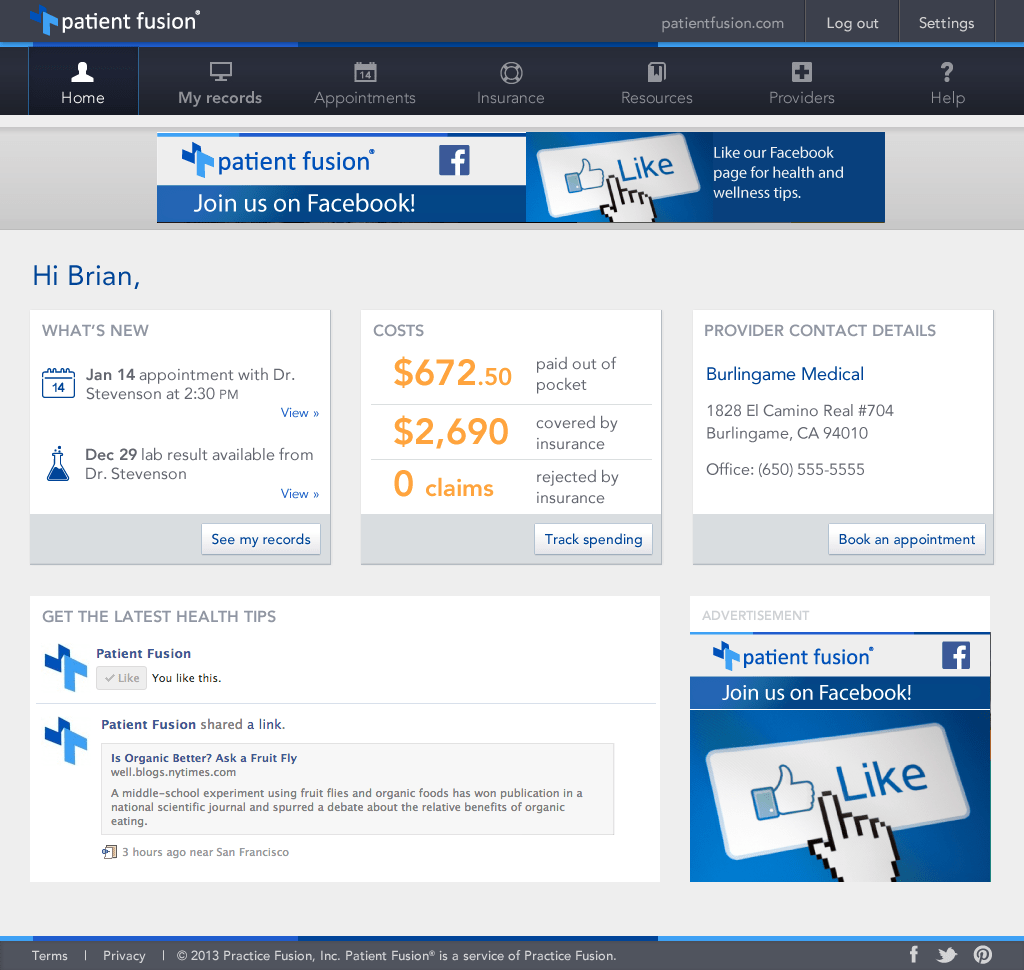Click Facebook icon in the advertisement panel
Viewport: 1024px width, 970px height.
click(x=955, y=655)
